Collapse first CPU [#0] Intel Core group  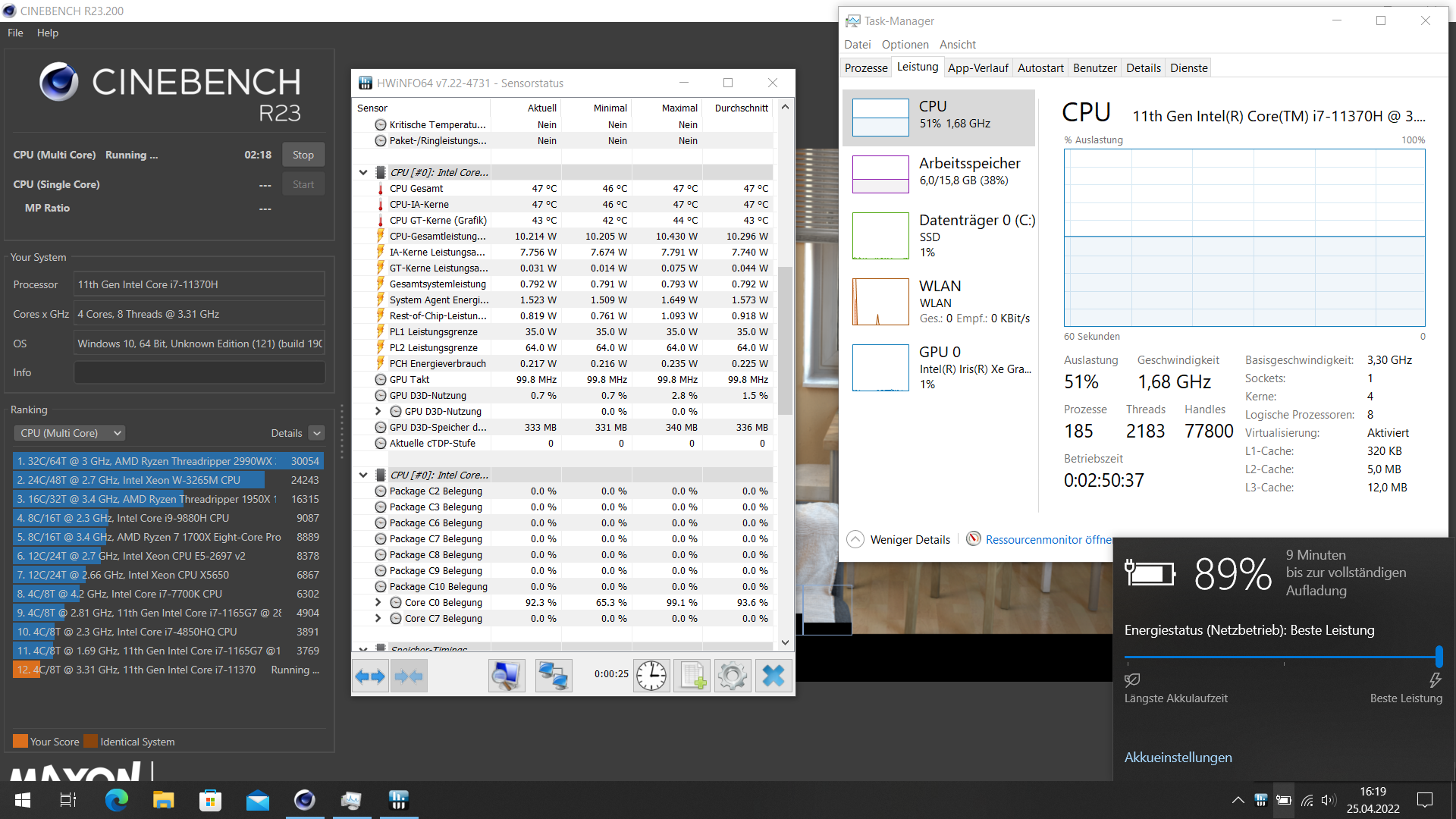click(x=363, y=172)
